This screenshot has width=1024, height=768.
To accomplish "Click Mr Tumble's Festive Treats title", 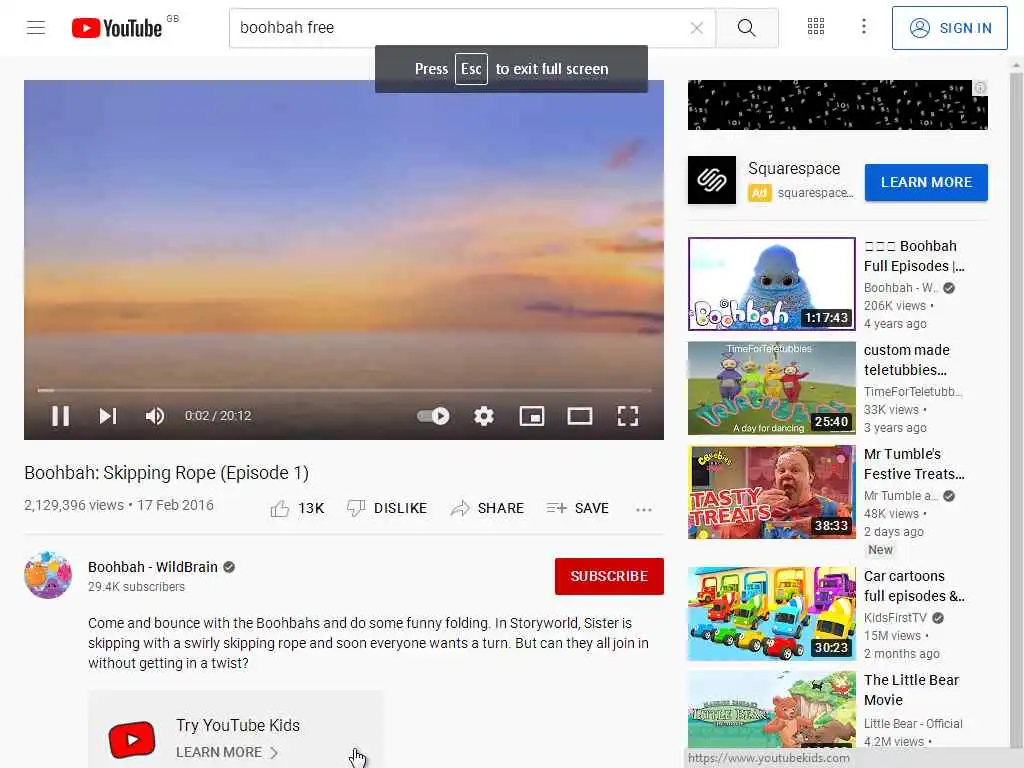I will coord(914,464).
